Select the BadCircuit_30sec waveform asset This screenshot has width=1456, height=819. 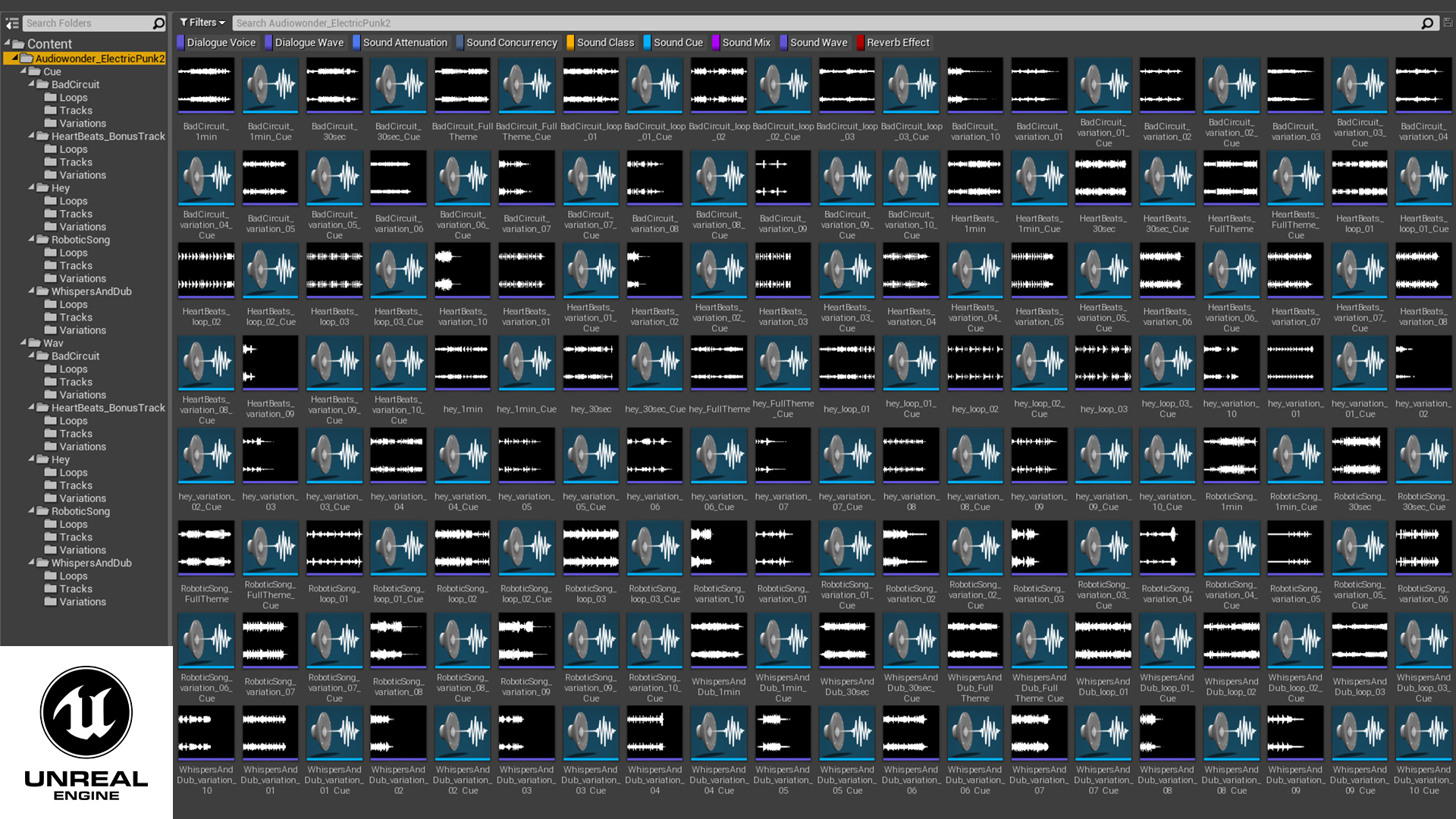334,86
